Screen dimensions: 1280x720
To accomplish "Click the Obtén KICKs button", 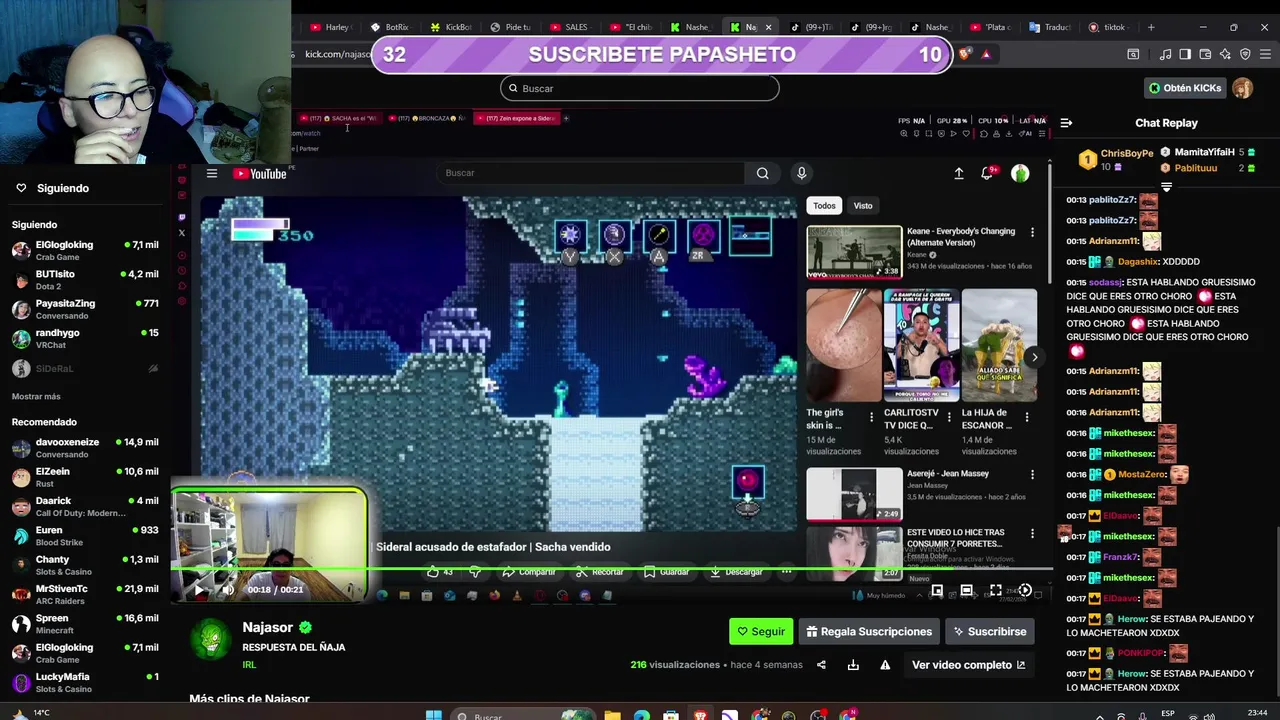I will click(1185, 88).
